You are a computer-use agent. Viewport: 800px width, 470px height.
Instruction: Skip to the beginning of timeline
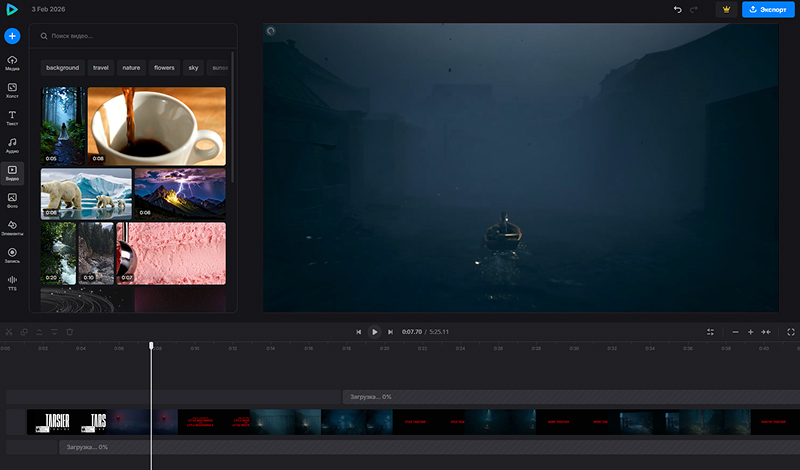coord(358,331)
